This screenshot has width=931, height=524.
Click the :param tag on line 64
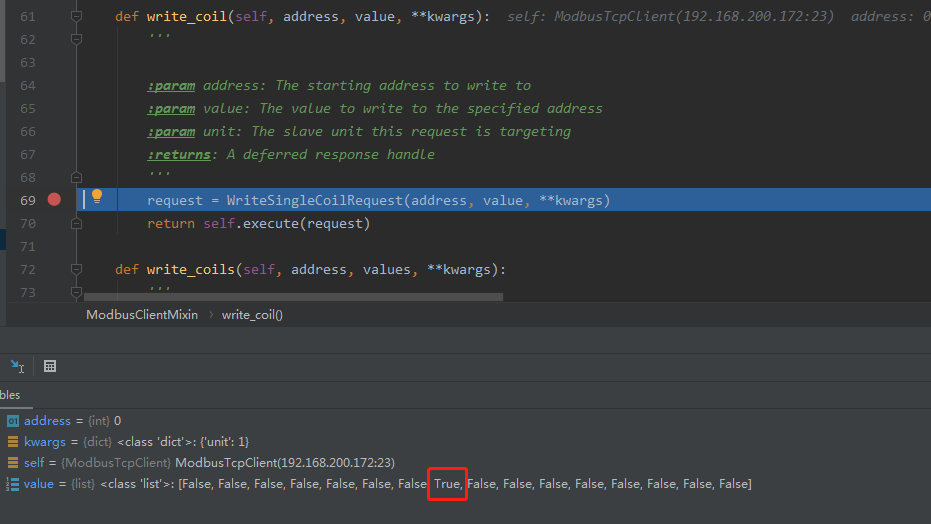(x=171, y=86)
